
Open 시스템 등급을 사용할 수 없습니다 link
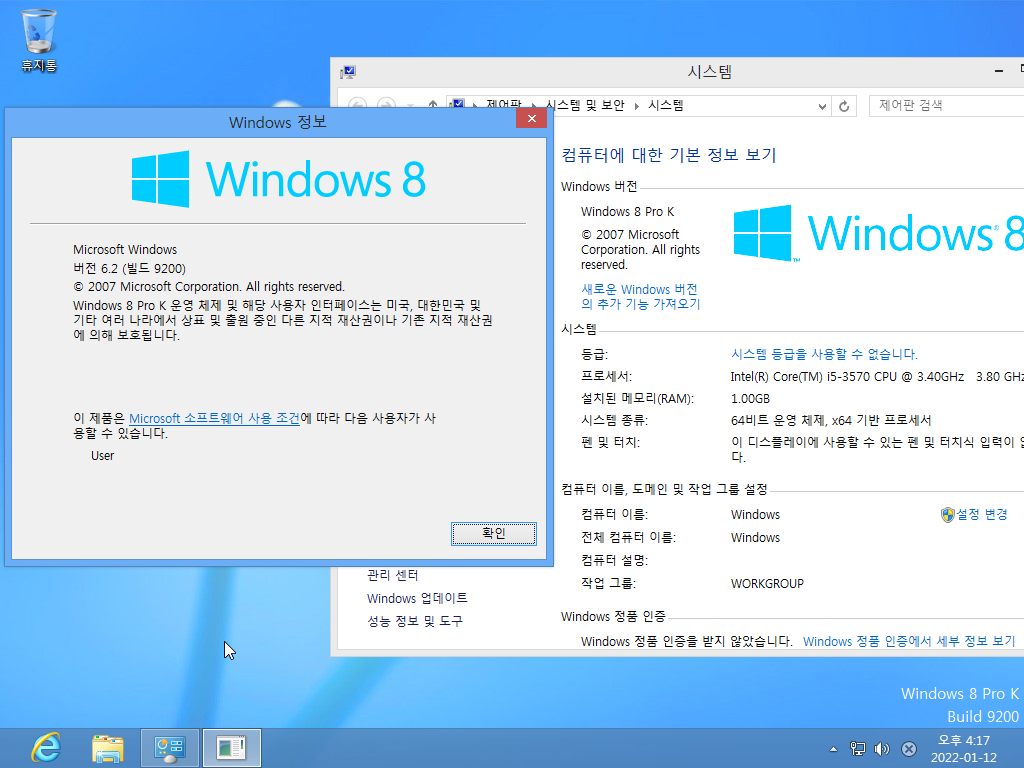(x=824, y=354)
